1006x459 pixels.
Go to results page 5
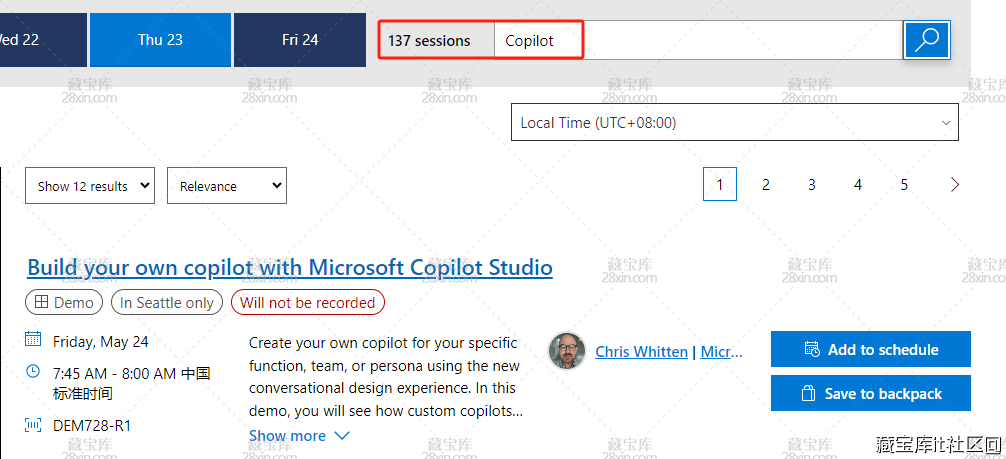[904, 184]
